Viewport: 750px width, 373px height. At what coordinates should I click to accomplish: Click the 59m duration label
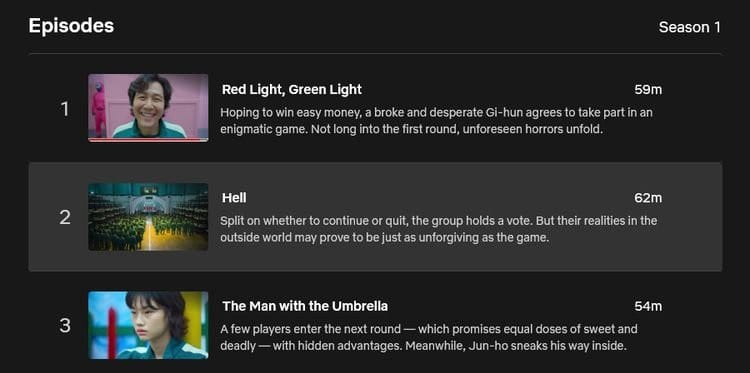click(648, 89)
